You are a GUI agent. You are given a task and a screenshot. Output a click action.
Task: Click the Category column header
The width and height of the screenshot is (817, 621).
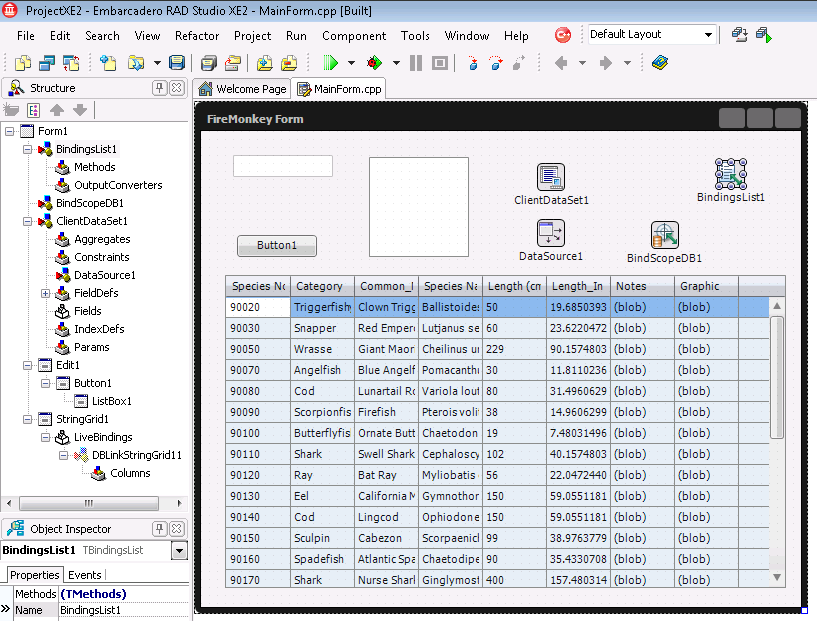(x=322, y=286)
